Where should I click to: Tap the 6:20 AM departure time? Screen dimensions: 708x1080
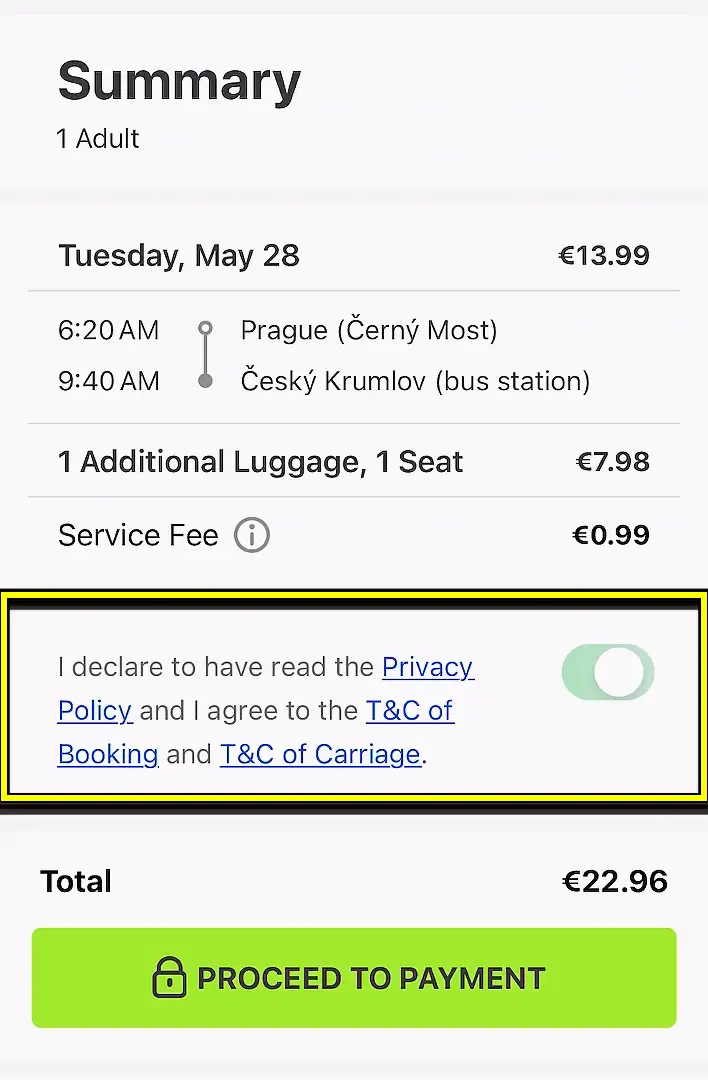pyautogui.click(x=108, y=330)
